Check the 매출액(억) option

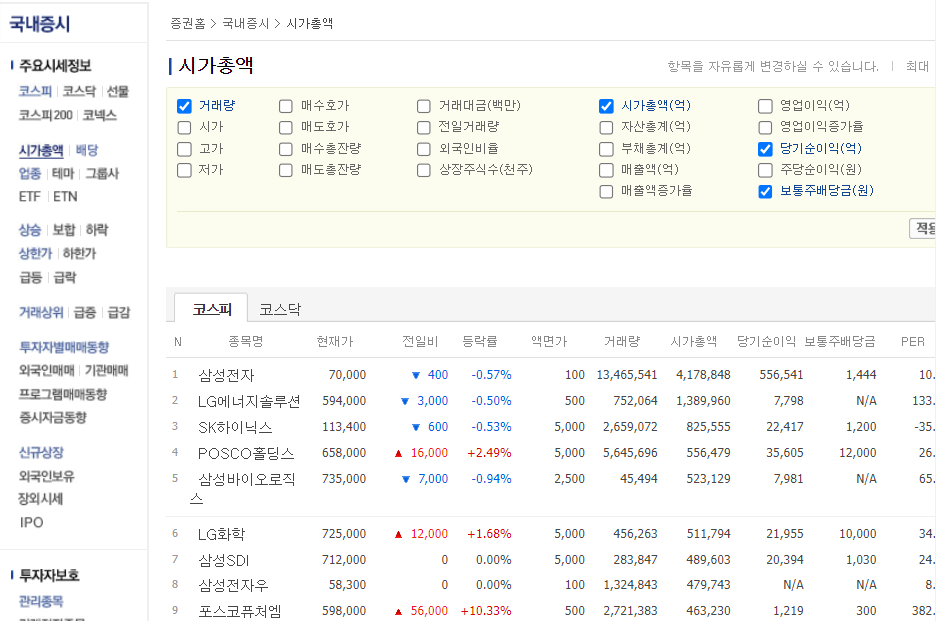[606, 170]
